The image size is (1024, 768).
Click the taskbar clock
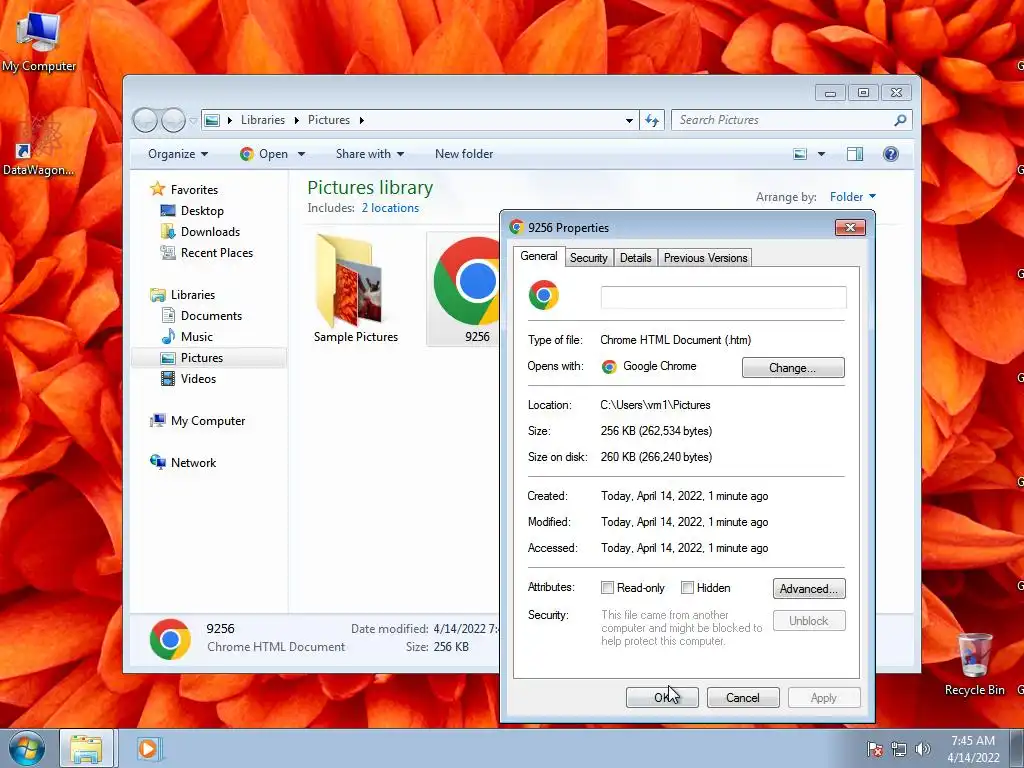(x=973, y=749)
